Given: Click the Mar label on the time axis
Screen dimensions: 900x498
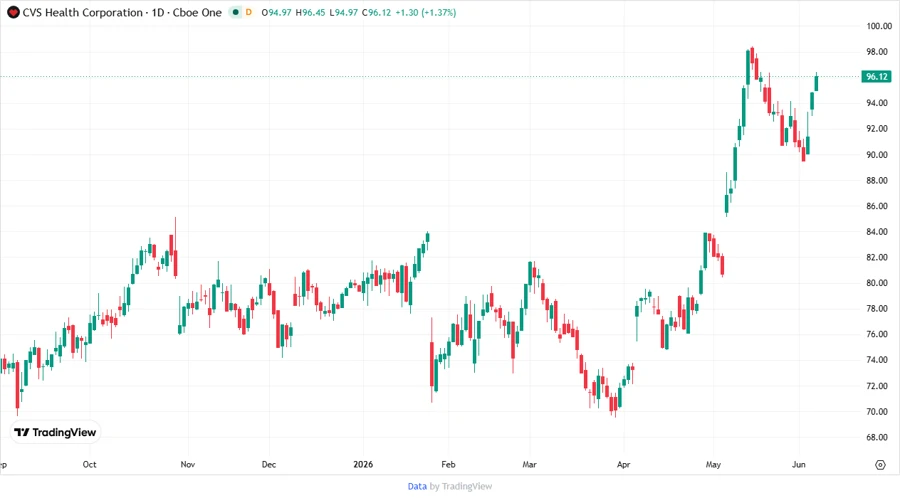Looking at the screenshot, I should (529, 464).
